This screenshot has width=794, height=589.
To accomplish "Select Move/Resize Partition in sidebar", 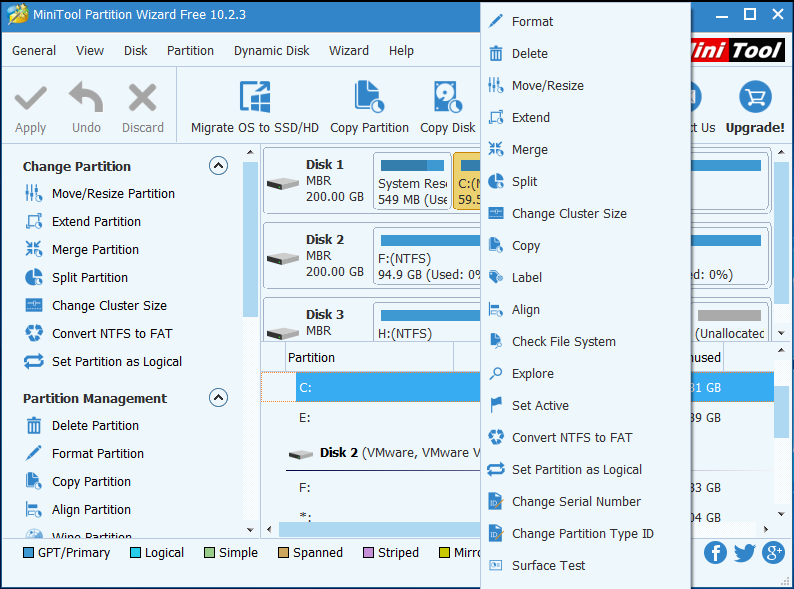I will coord(100,193).
